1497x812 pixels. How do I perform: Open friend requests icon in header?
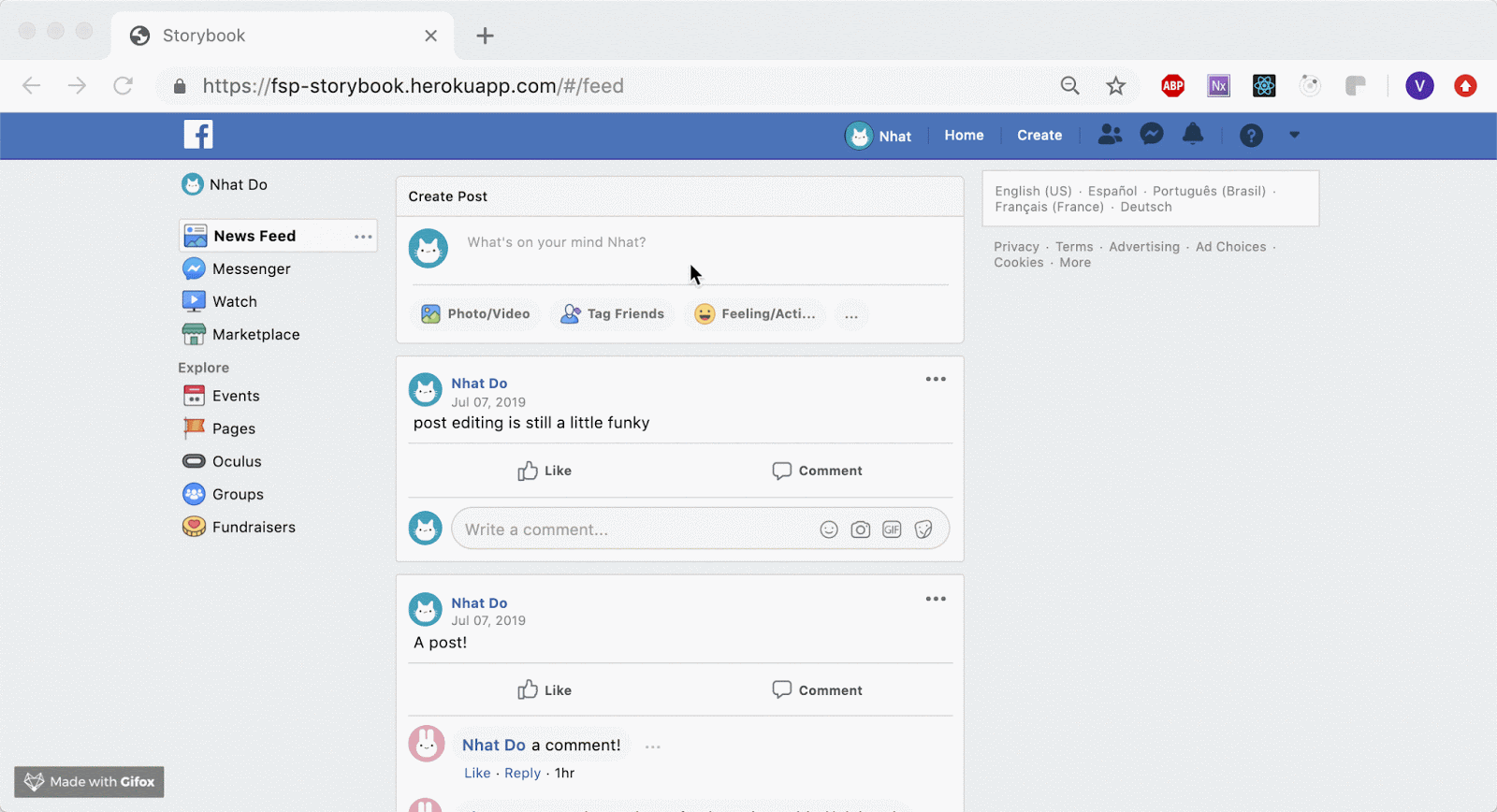click(x=1110, y=135)
